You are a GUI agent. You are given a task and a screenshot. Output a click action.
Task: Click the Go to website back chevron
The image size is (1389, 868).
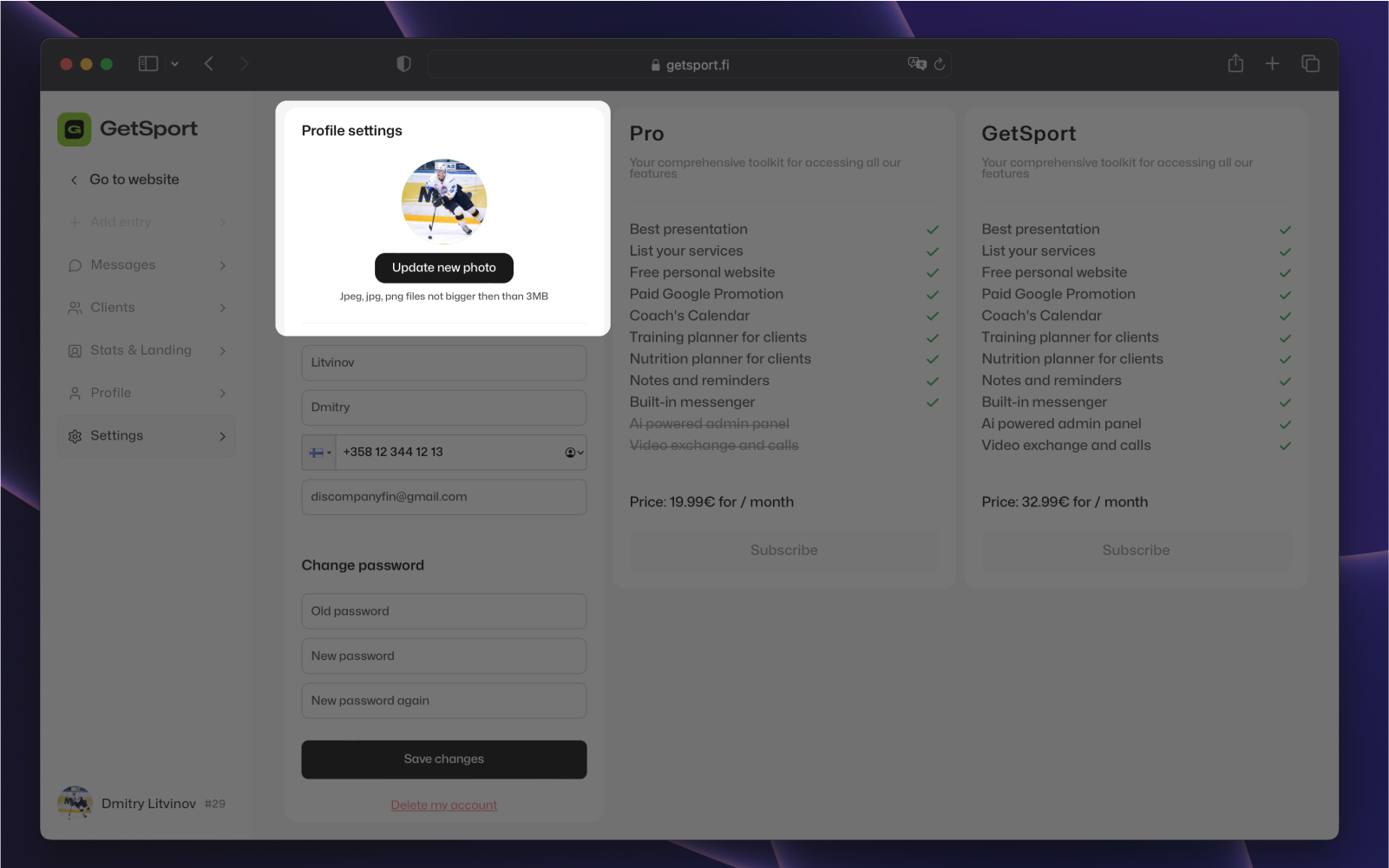point(74,180)
